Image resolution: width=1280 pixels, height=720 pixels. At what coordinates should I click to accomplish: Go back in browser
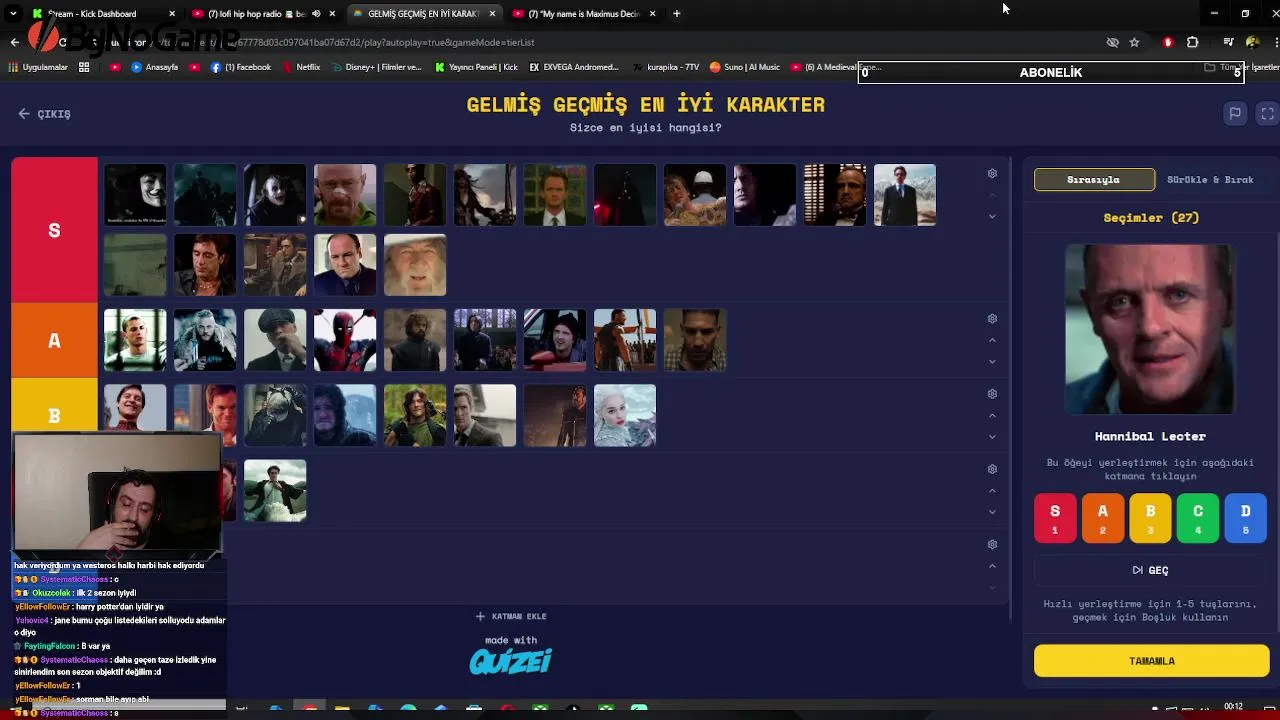tap(14, 42)
